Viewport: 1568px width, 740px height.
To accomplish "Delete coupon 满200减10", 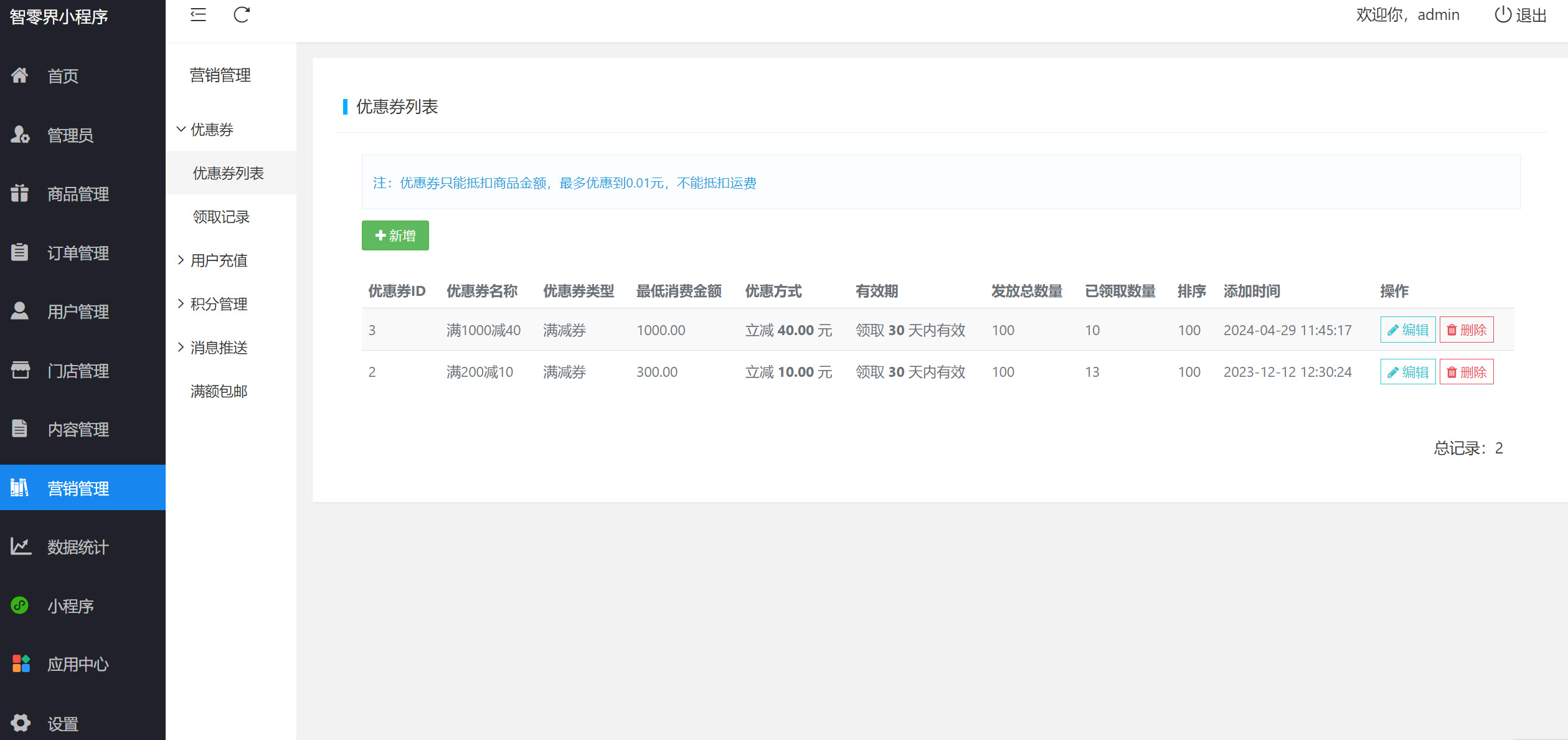I will [1466, 372].
